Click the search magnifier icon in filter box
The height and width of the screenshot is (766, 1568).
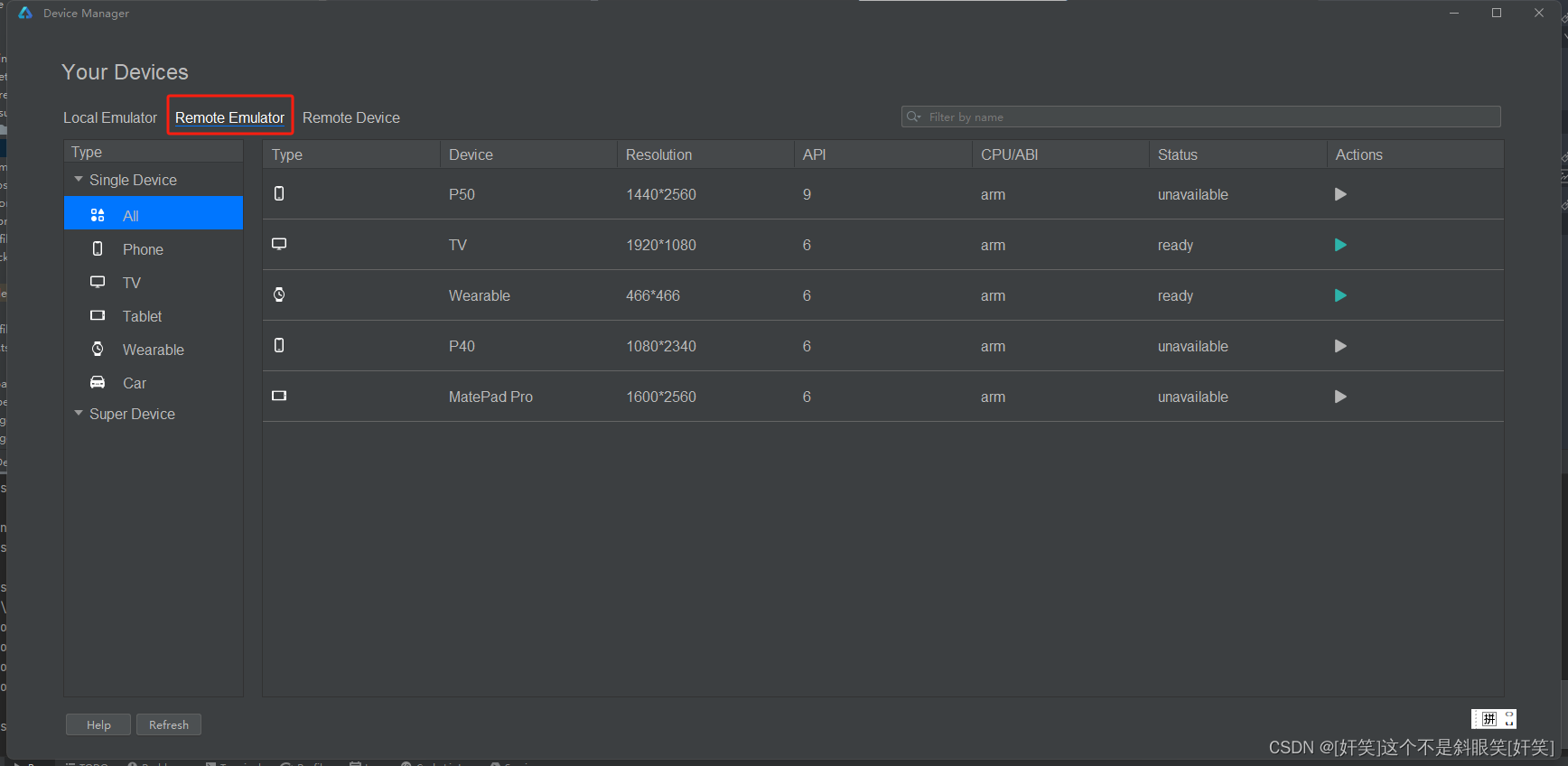[x=913, y=117]
